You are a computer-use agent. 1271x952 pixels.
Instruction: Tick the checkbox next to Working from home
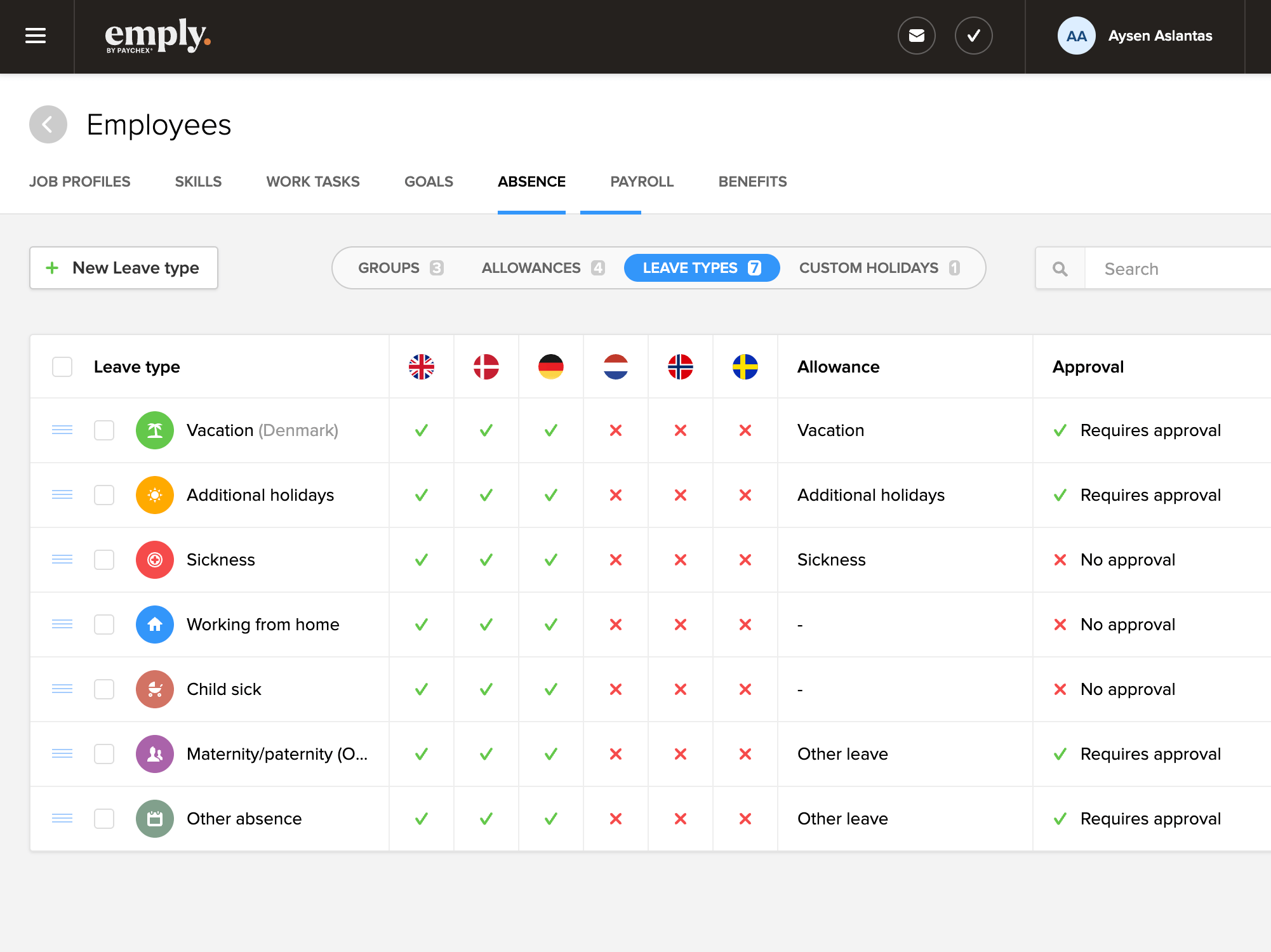pyautogui.click(x=103, y=625)
